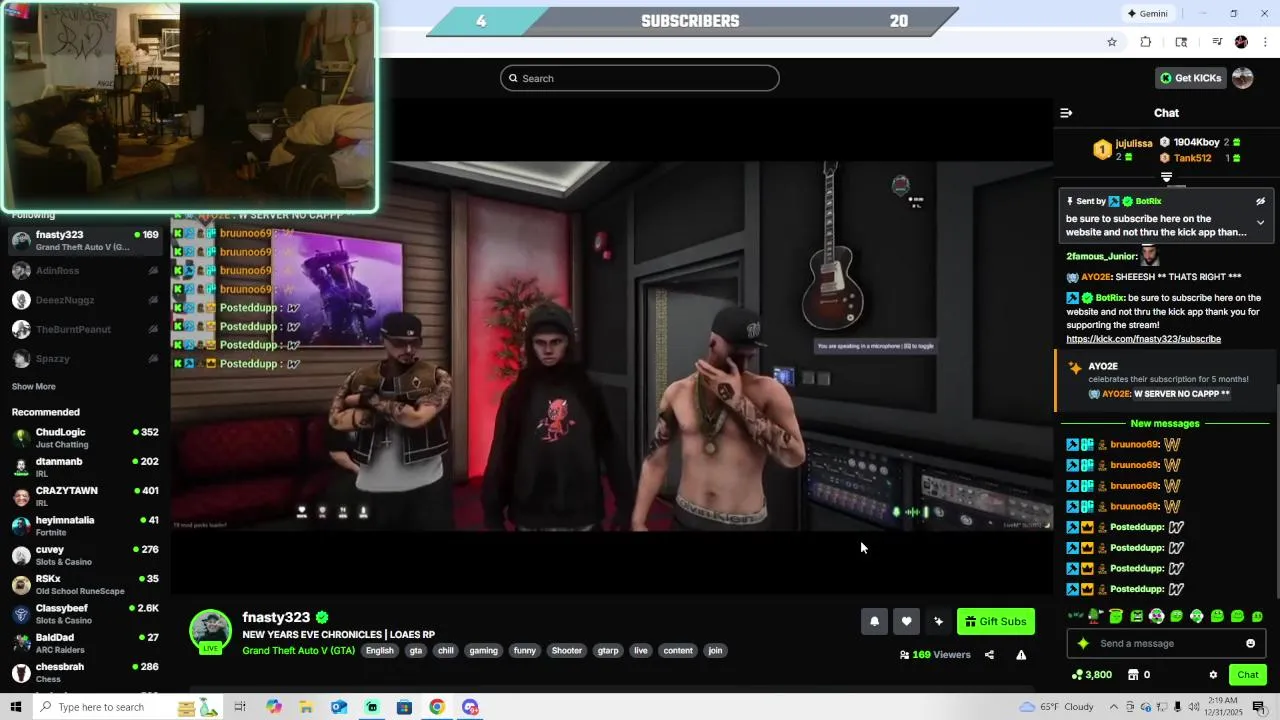Open DeeezNuggz in Following list
Image resolution: width=1280 pixels, height=720 pixels.
85,300
